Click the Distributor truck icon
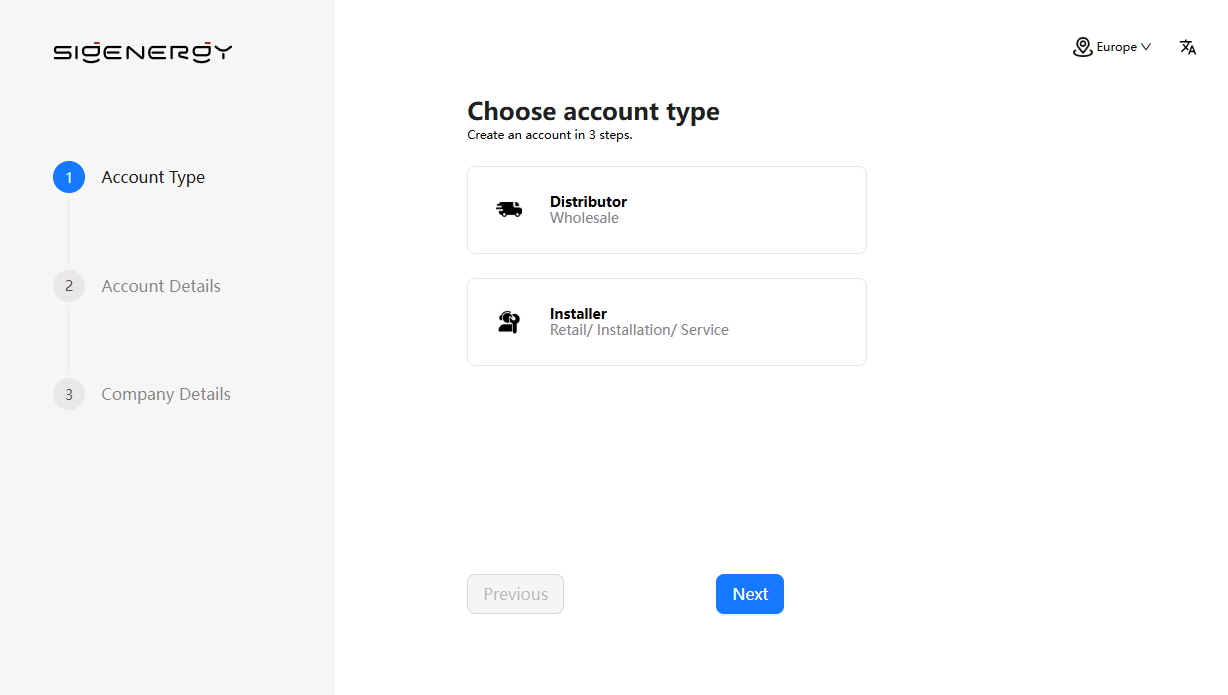Viewport: 1228px width, 695px height. tap(509, 209)
